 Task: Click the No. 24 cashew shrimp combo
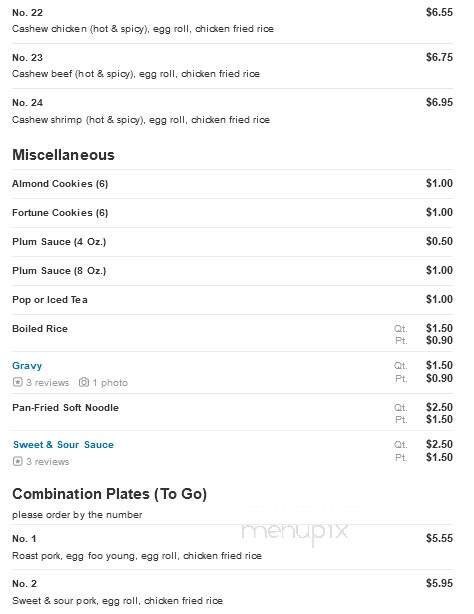232,111
